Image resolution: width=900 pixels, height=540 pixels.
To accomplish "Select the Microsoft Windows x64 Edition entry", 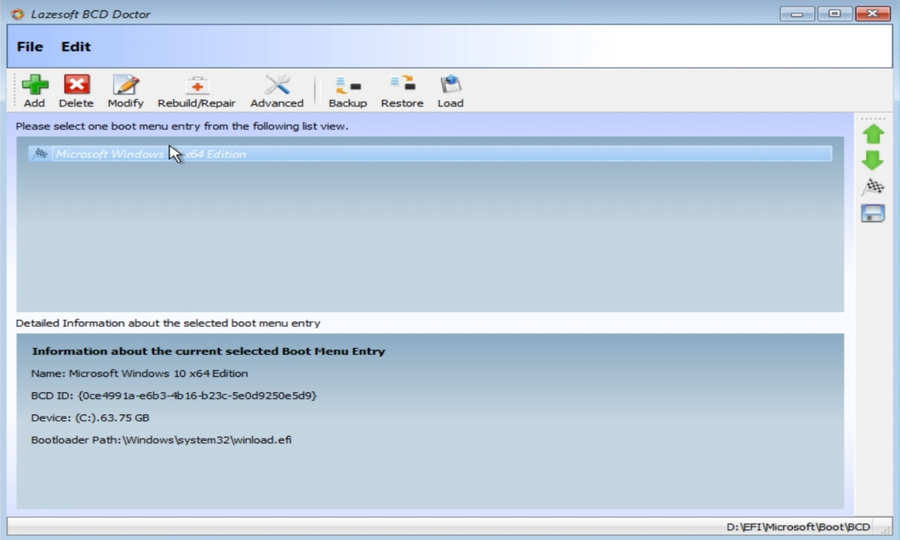I will coord(430,154).
